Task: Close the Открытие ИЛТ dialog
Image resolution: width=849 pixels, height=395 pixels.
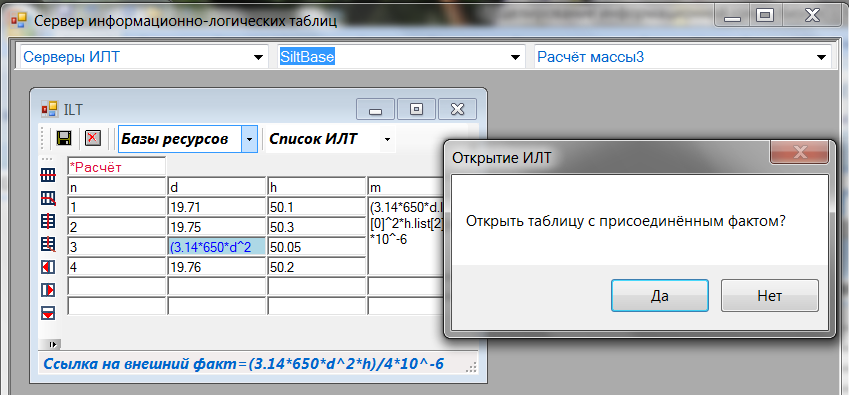Action: [799, 153]
